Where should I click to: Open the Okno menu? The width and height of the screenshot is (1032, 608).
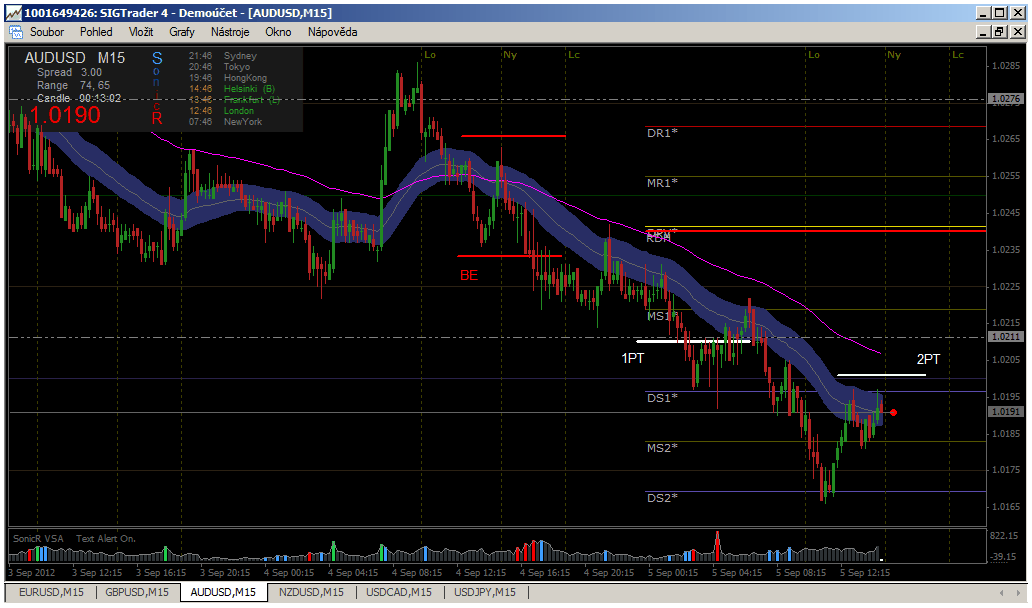pos(278,32)
